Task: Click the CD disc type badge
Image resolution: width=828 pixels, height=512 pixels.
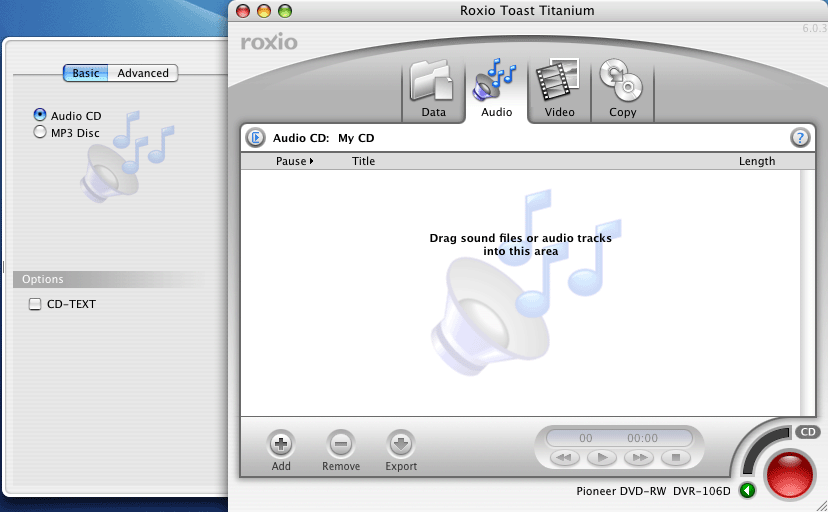Action: 808,432
